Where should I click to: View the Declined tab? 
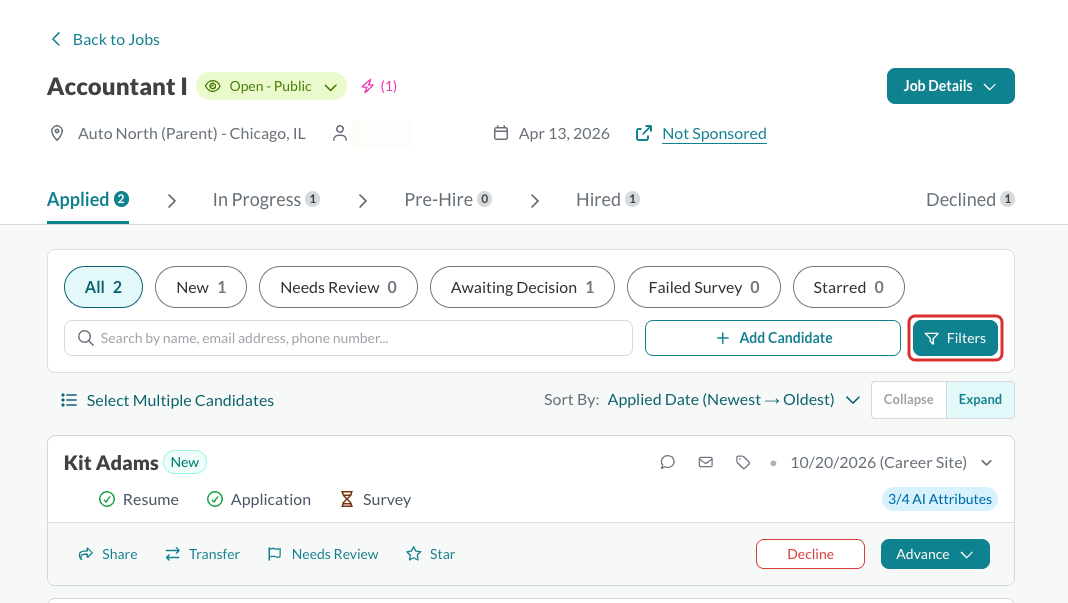[970, 200]
